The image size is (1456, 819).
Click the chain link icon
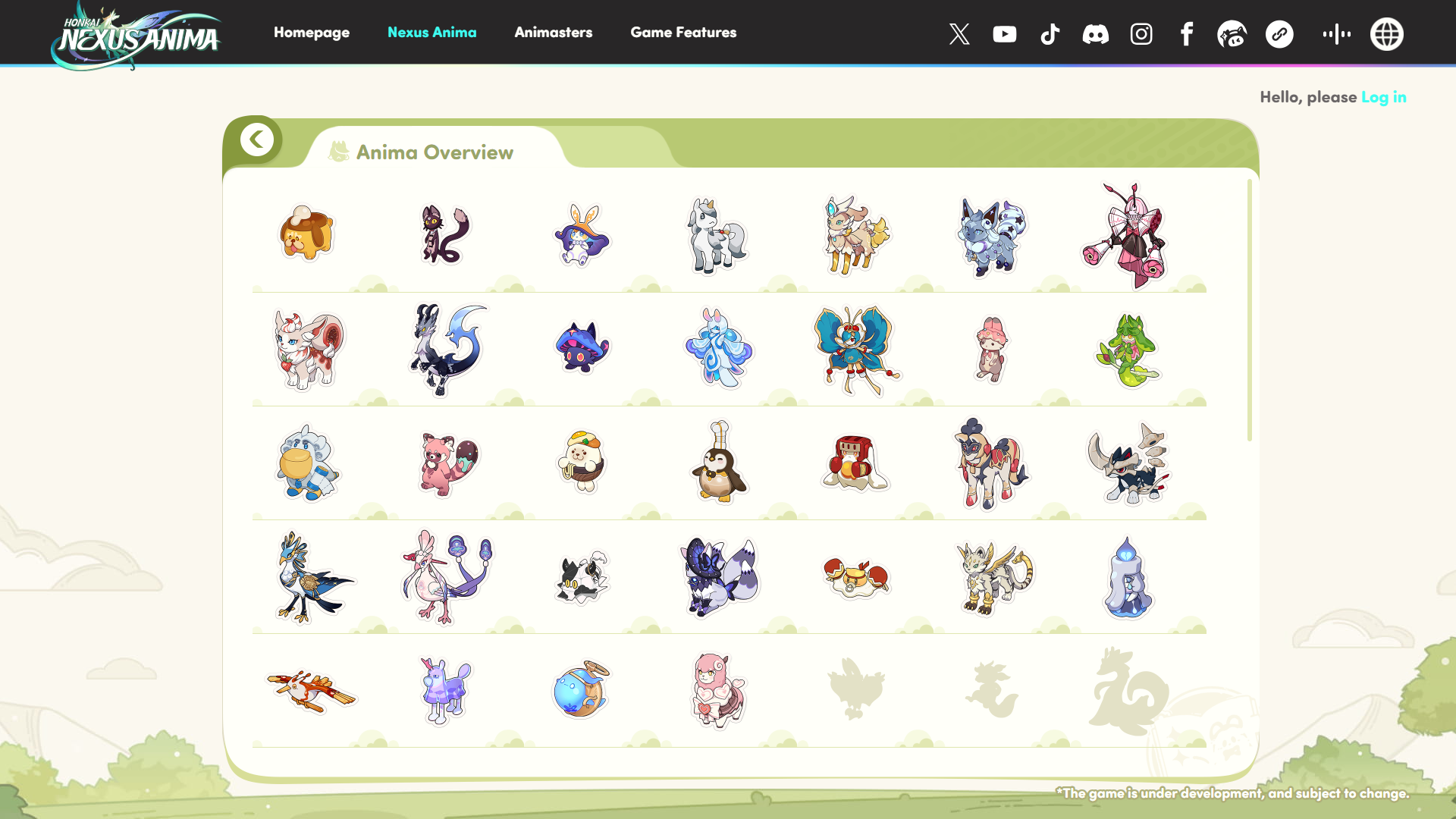coord(1279,34)
